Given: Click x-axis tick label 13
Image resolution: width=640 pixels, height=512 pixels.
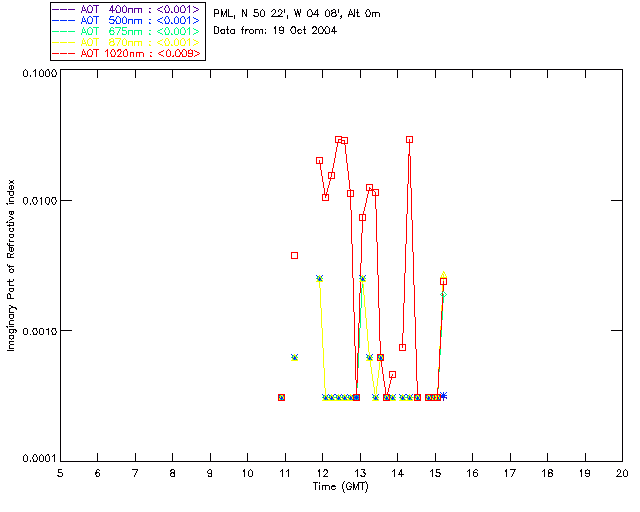Looking at the screenshot, I should [360, 473].
